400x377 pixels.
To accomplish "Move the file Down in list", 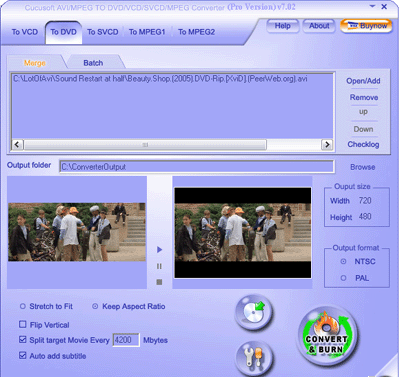I will click(x=363, y=129).
